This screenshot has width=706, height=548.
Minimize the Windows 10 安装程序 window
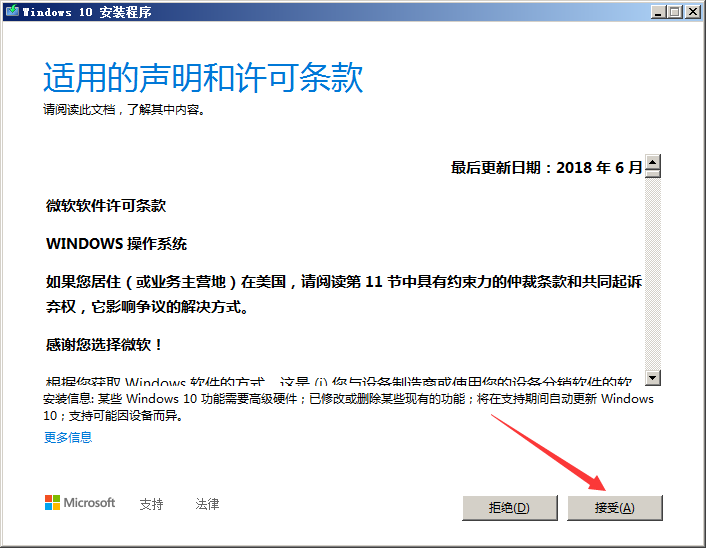pyautogui.click(x=659, y=11)
